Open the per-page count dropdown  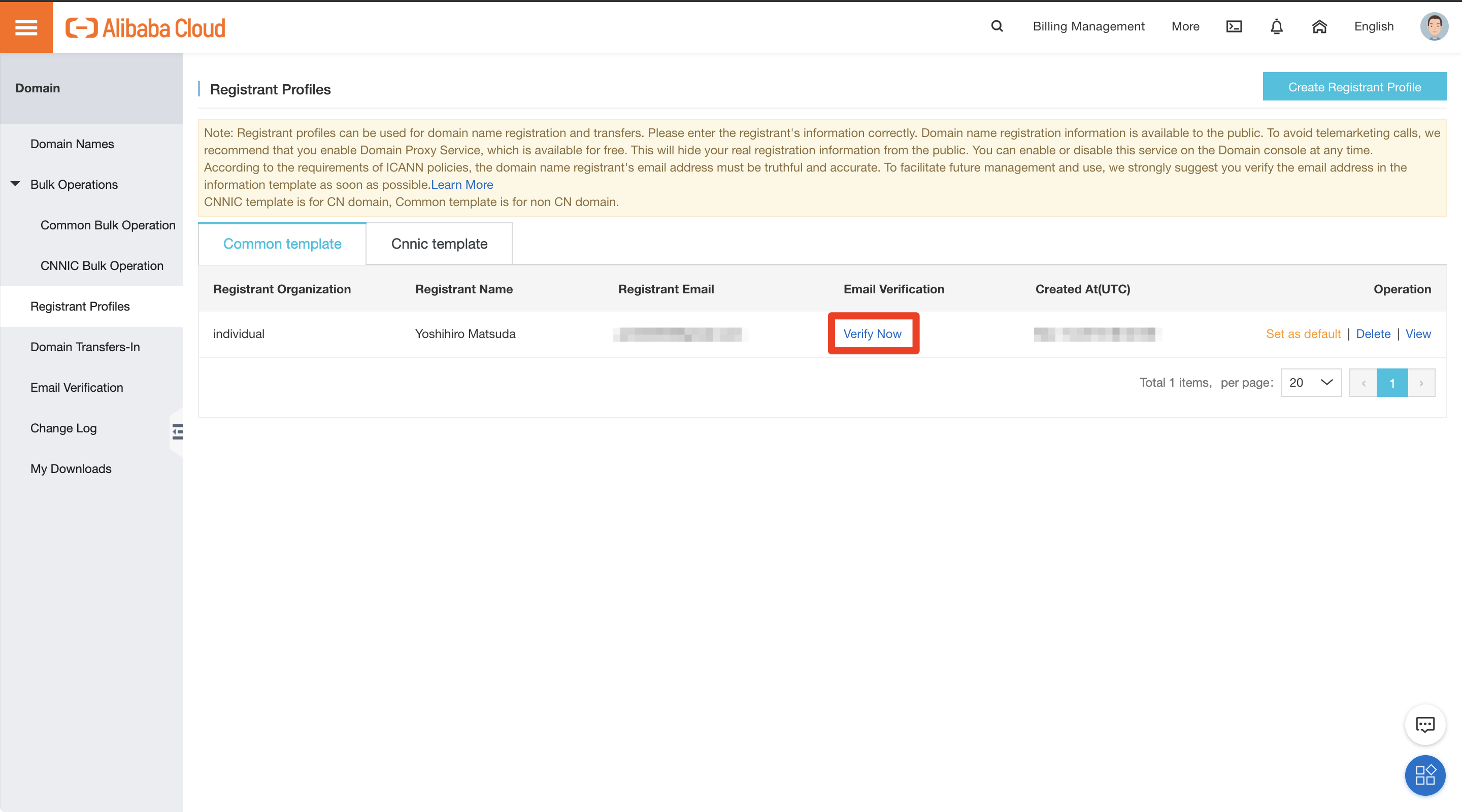point(1311,383)
